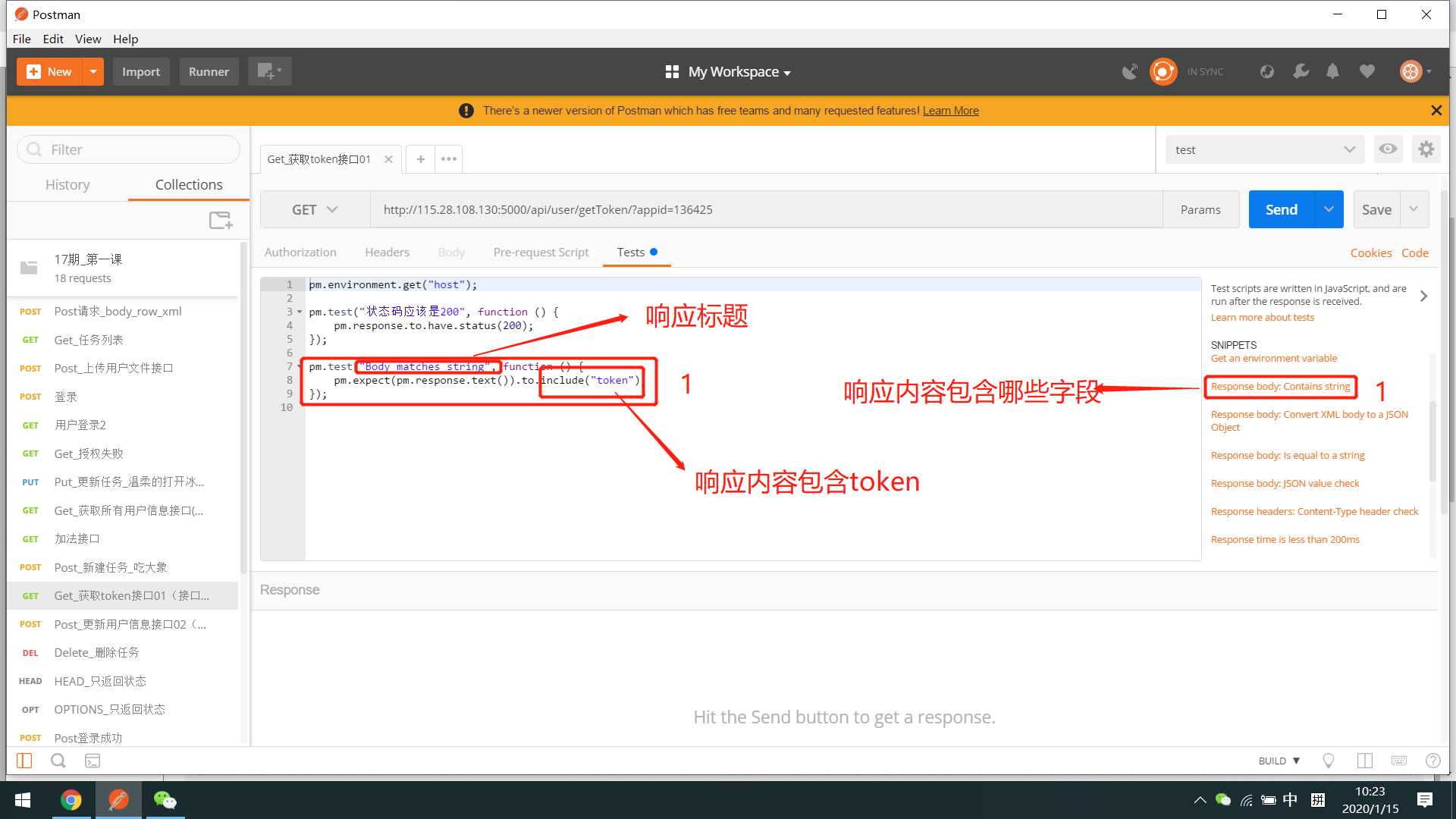Toggle the sidebar icon in status bar

[x=24, y=761]
